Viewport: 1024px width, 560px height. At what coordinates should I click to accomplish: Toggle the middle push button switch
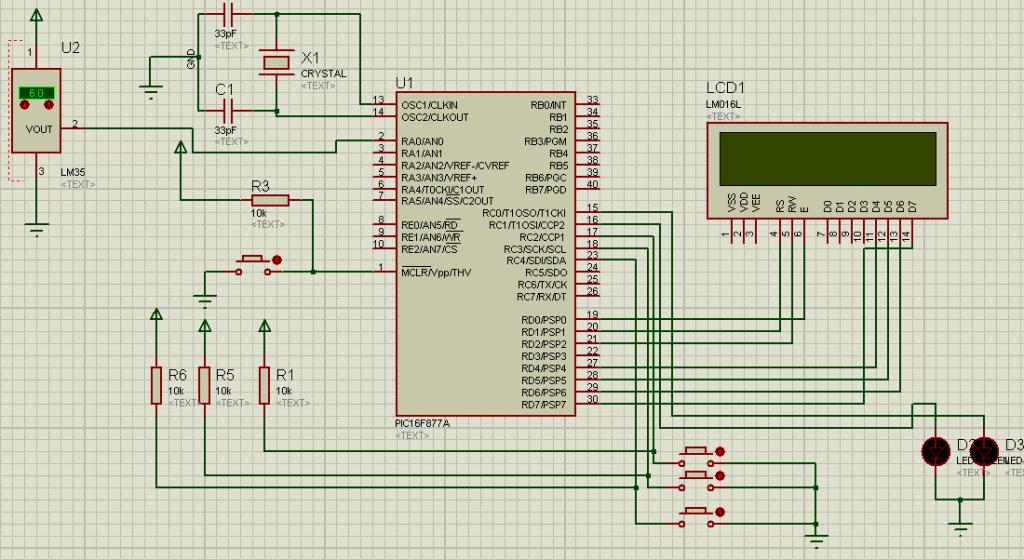(x=697, y=480)
